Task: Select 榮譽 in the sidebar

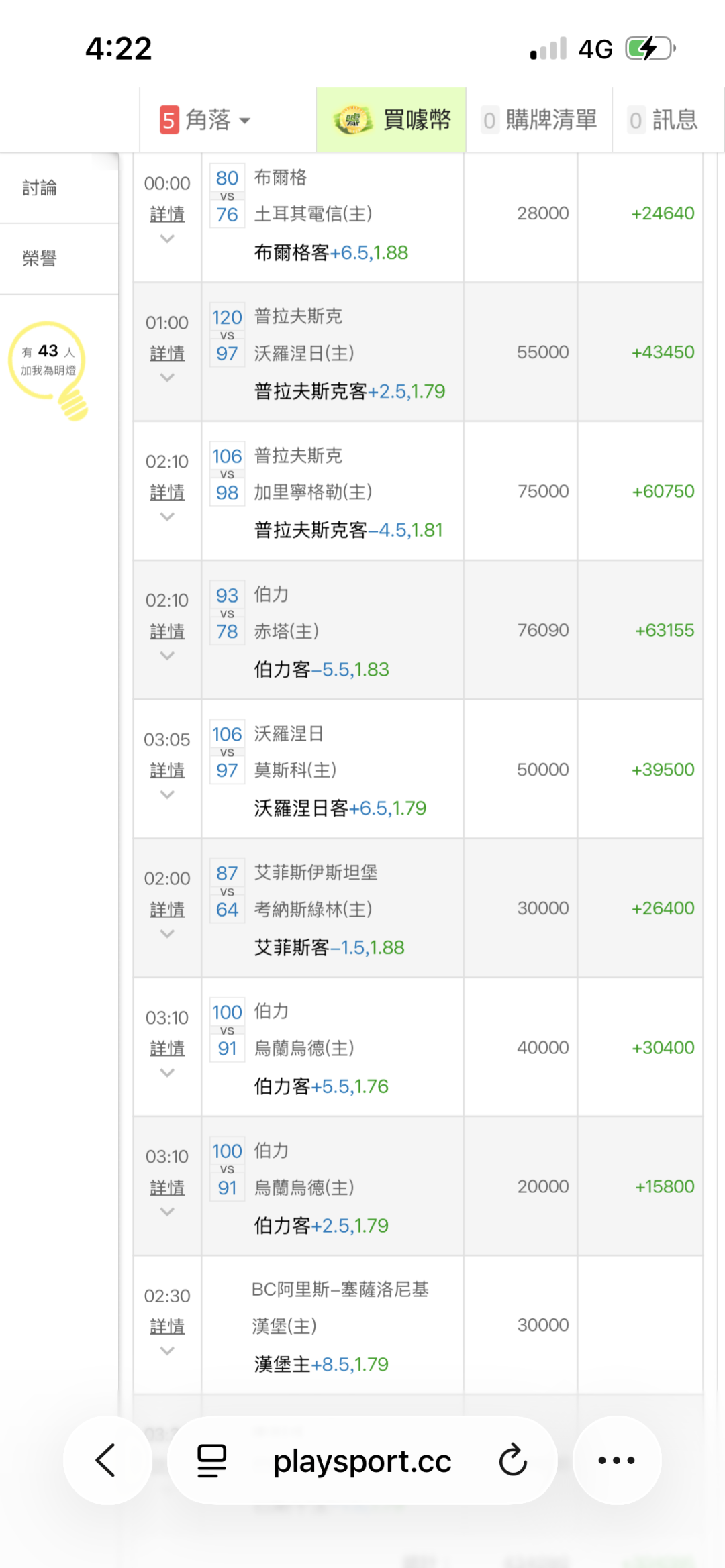Action: pyautogui.click(x=40, y=258)
